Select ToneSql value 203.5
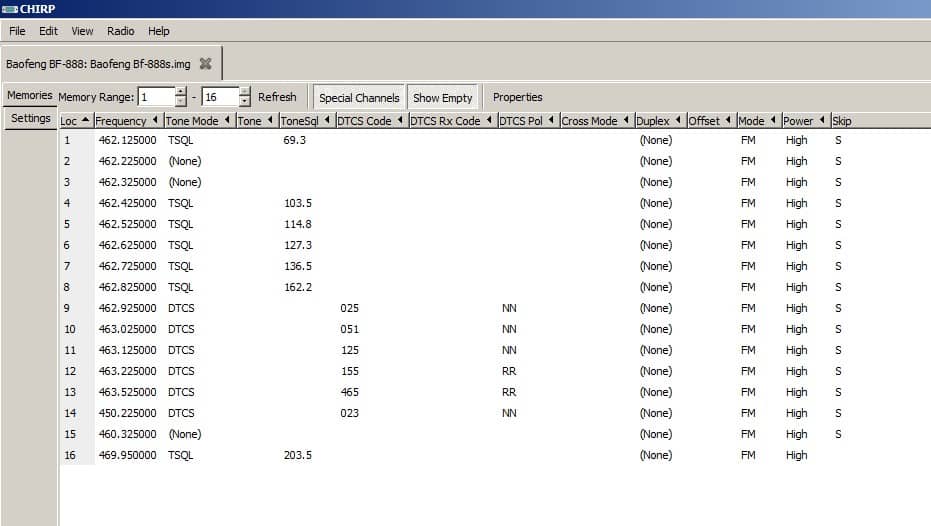931x526 pixels. tap(297, 455)
